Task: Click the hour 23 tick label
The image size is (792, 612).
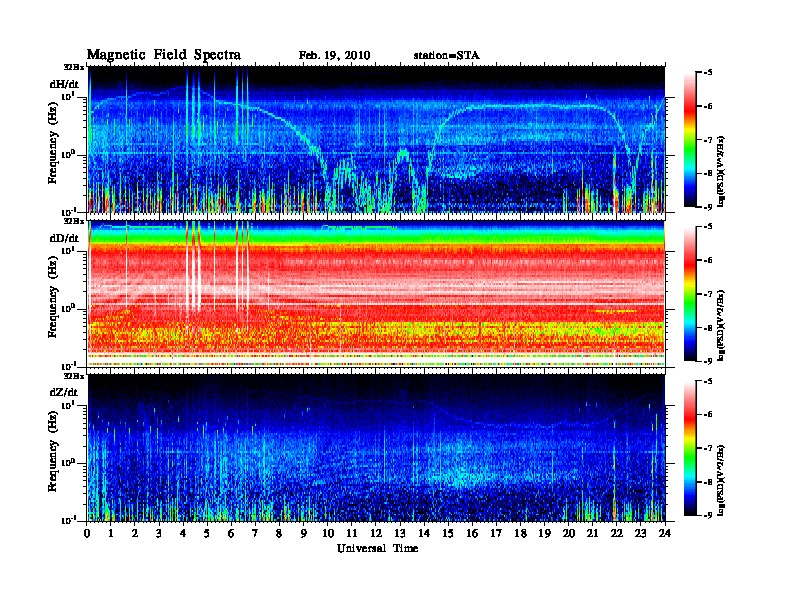Action: 641,533
